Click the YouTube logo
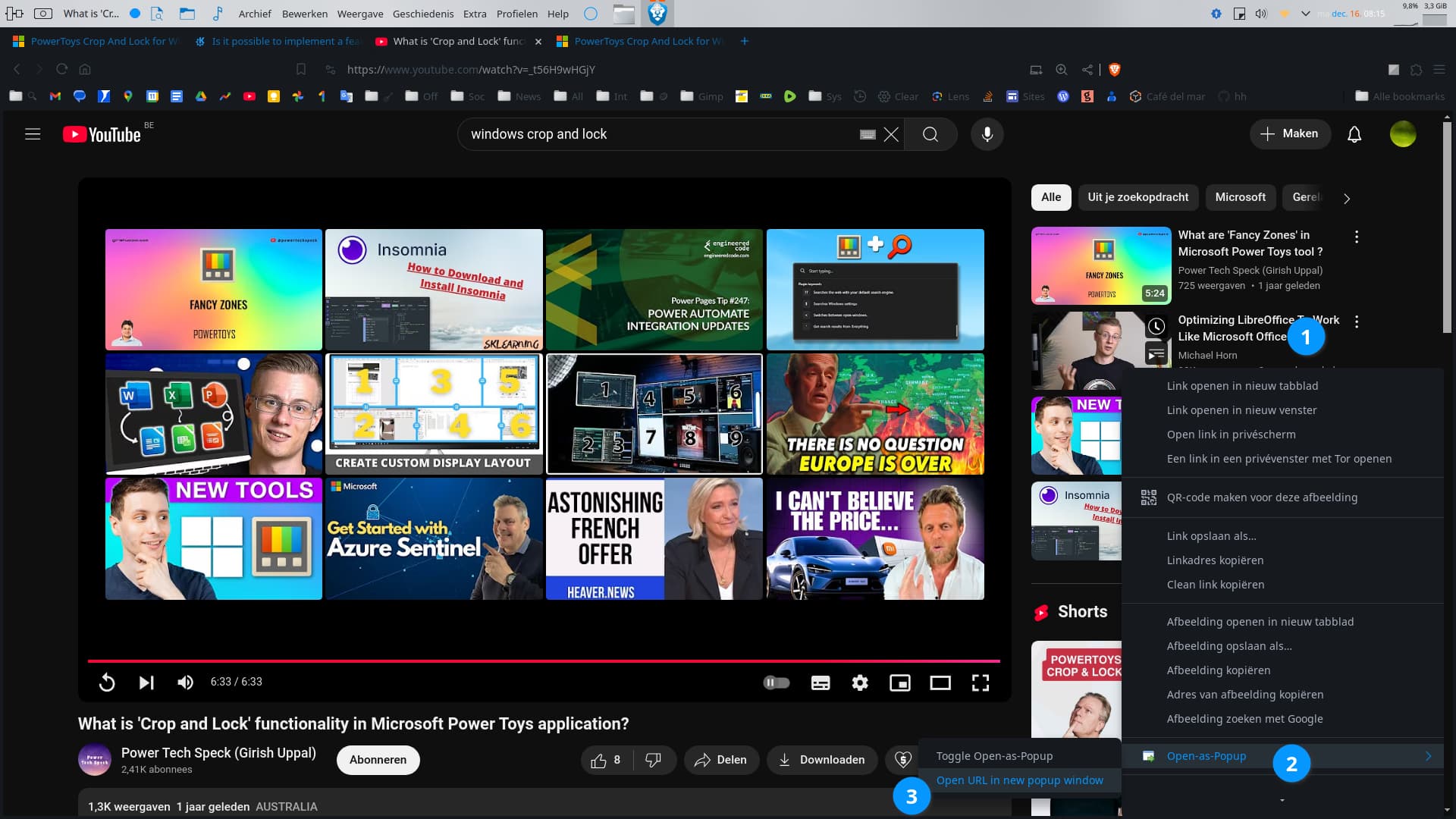 coord(102,134)
